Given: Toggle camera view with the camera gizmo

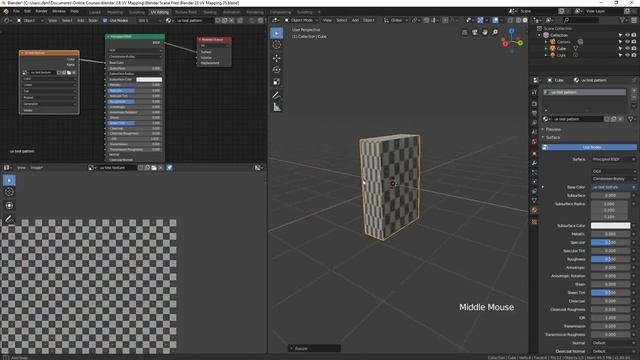Looking at the screenshot, I should point(475,32).
